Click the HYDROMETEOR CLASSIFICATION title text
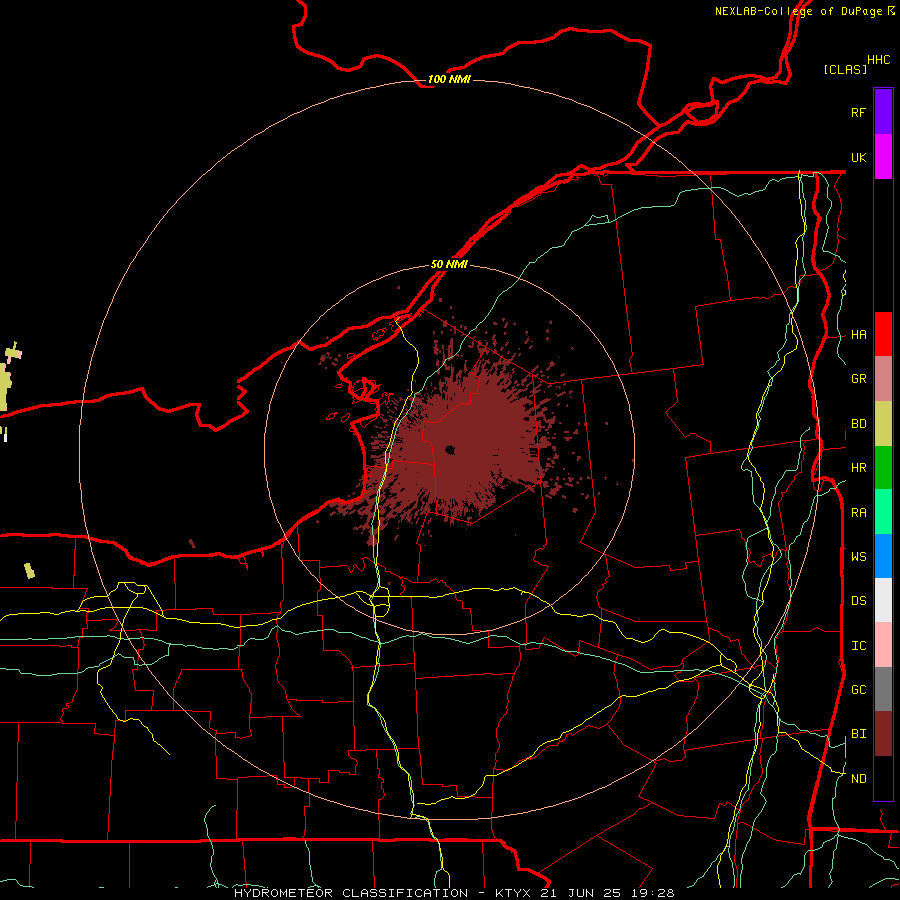900x900 pixels. [351, 893]
